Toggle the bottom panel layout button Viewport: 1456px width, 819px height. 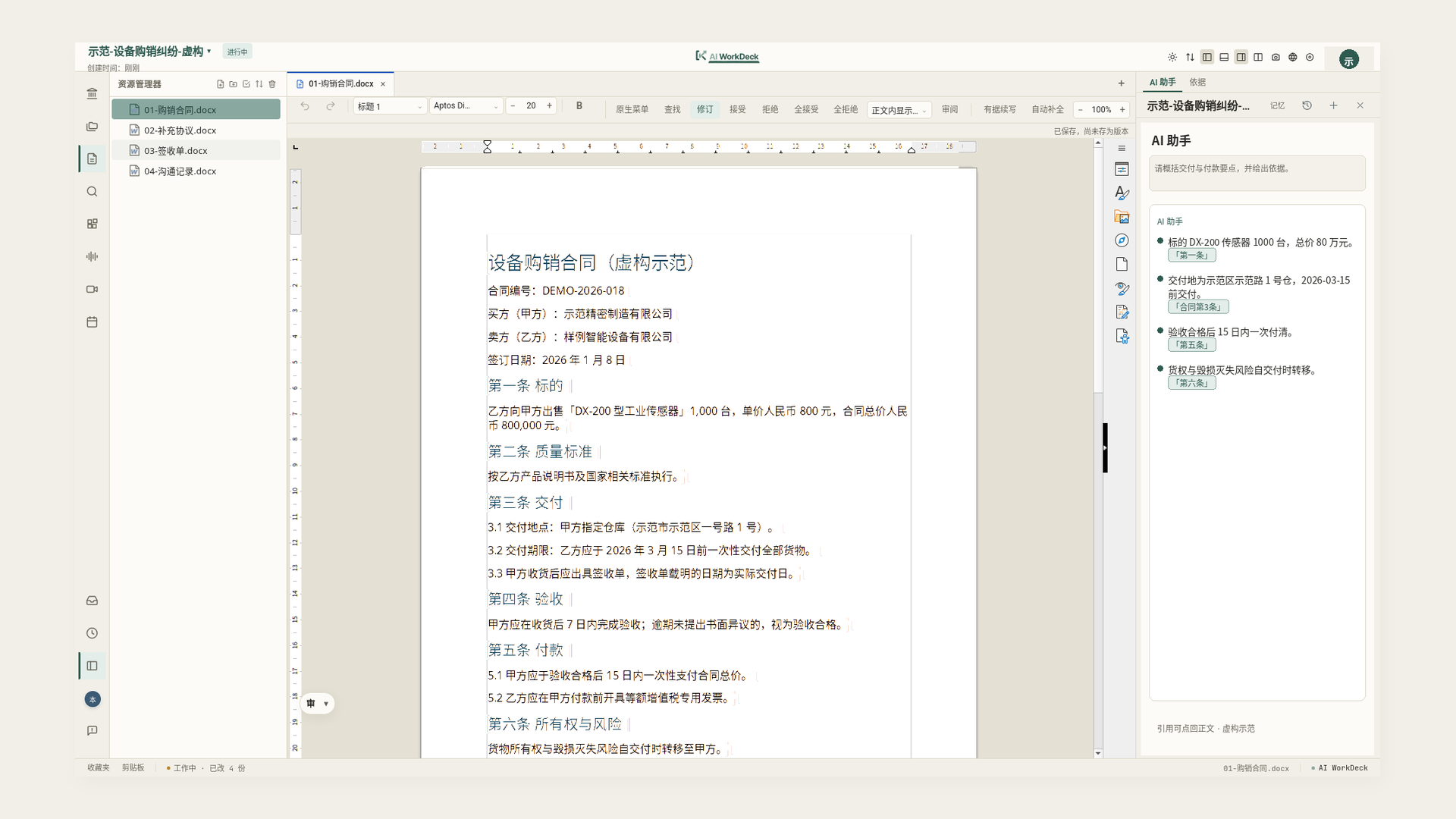[1224, 57]
